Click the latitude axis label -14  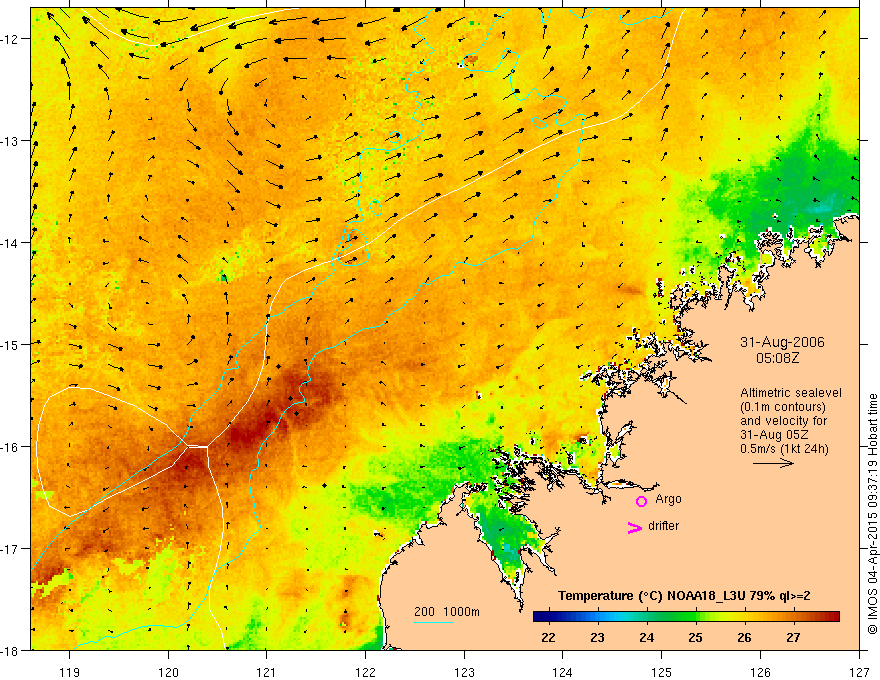pyautogui.click(x=10, y=243)
